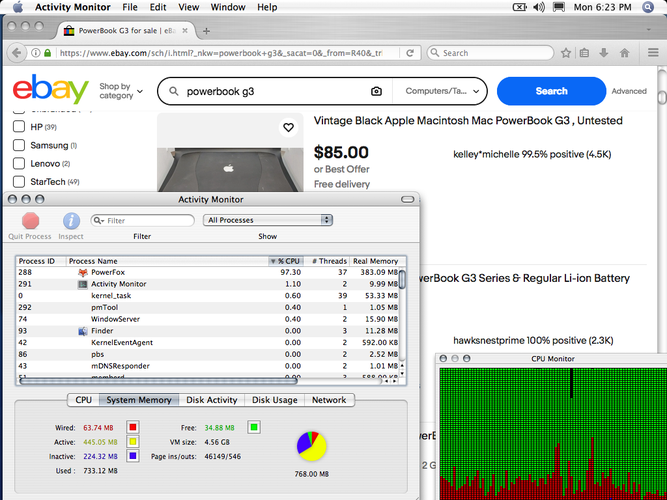Open the Window menu

(x=228, y=7)
